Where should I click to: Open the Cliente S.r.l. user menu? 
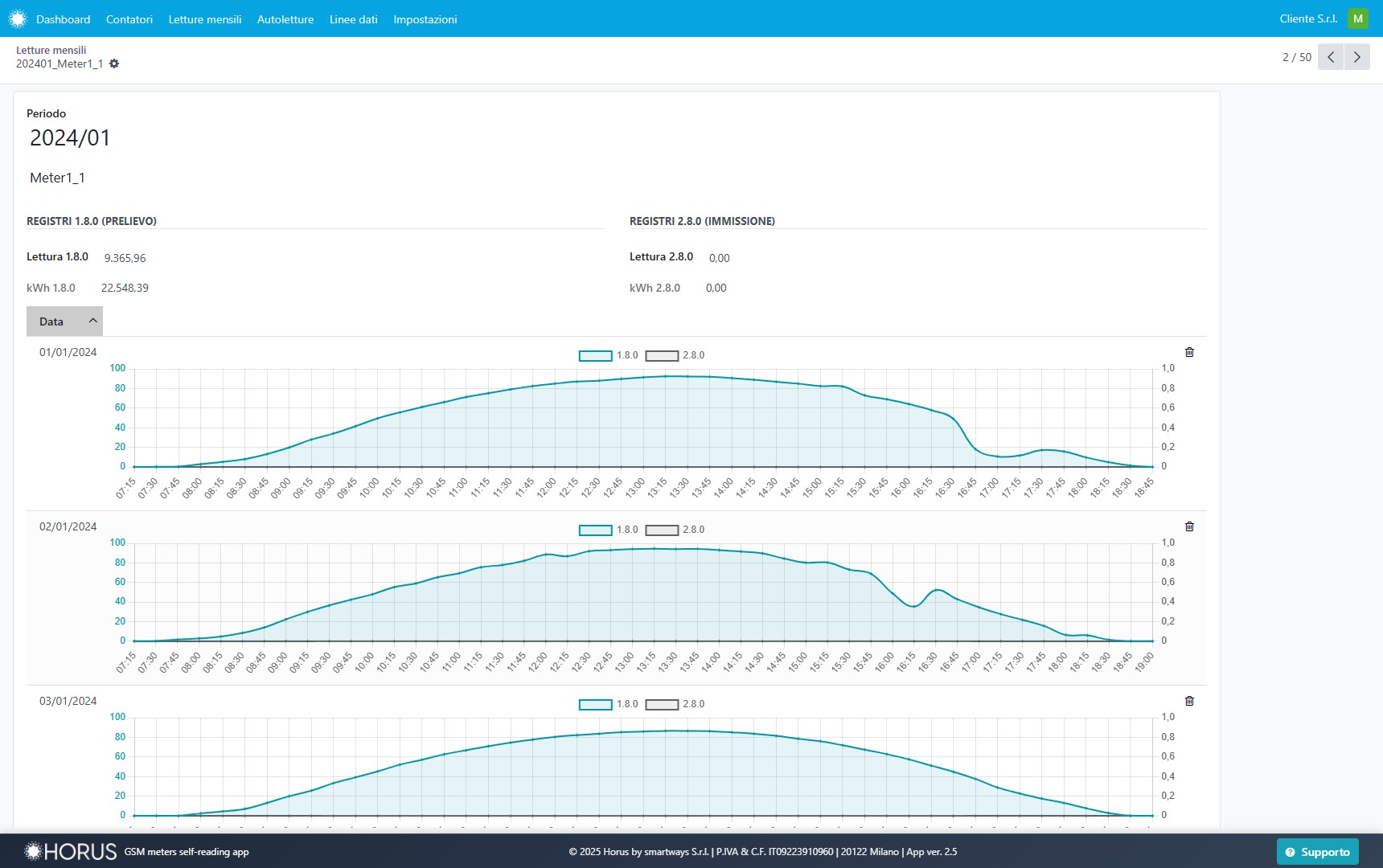tap(1308, 18)
